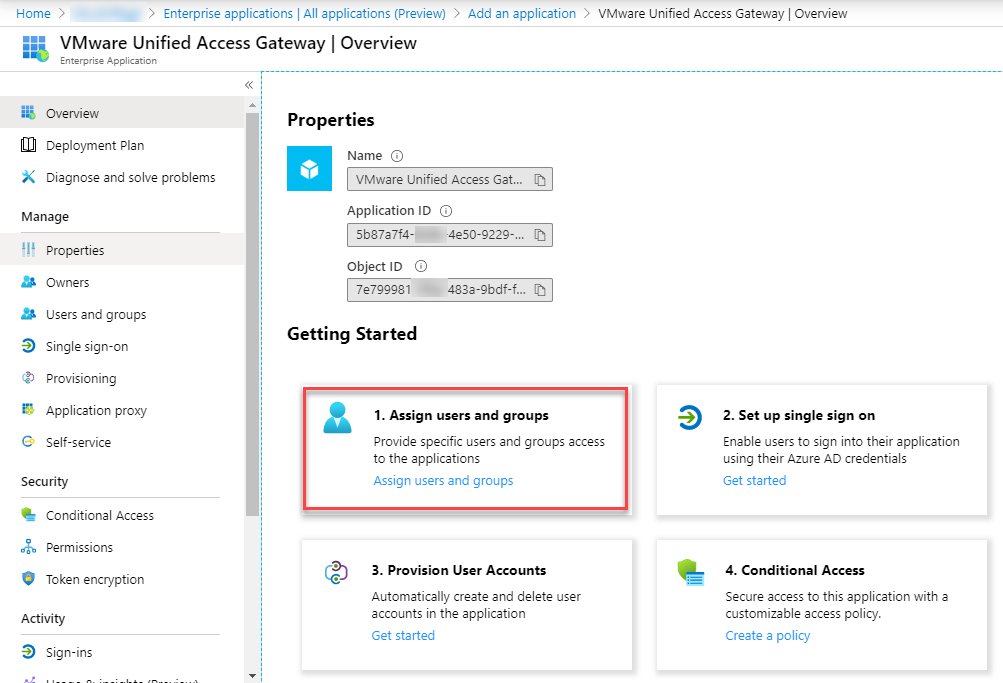Click the Application proxy icon
Screen dimensions: 1003x683
tap(28, 409)
